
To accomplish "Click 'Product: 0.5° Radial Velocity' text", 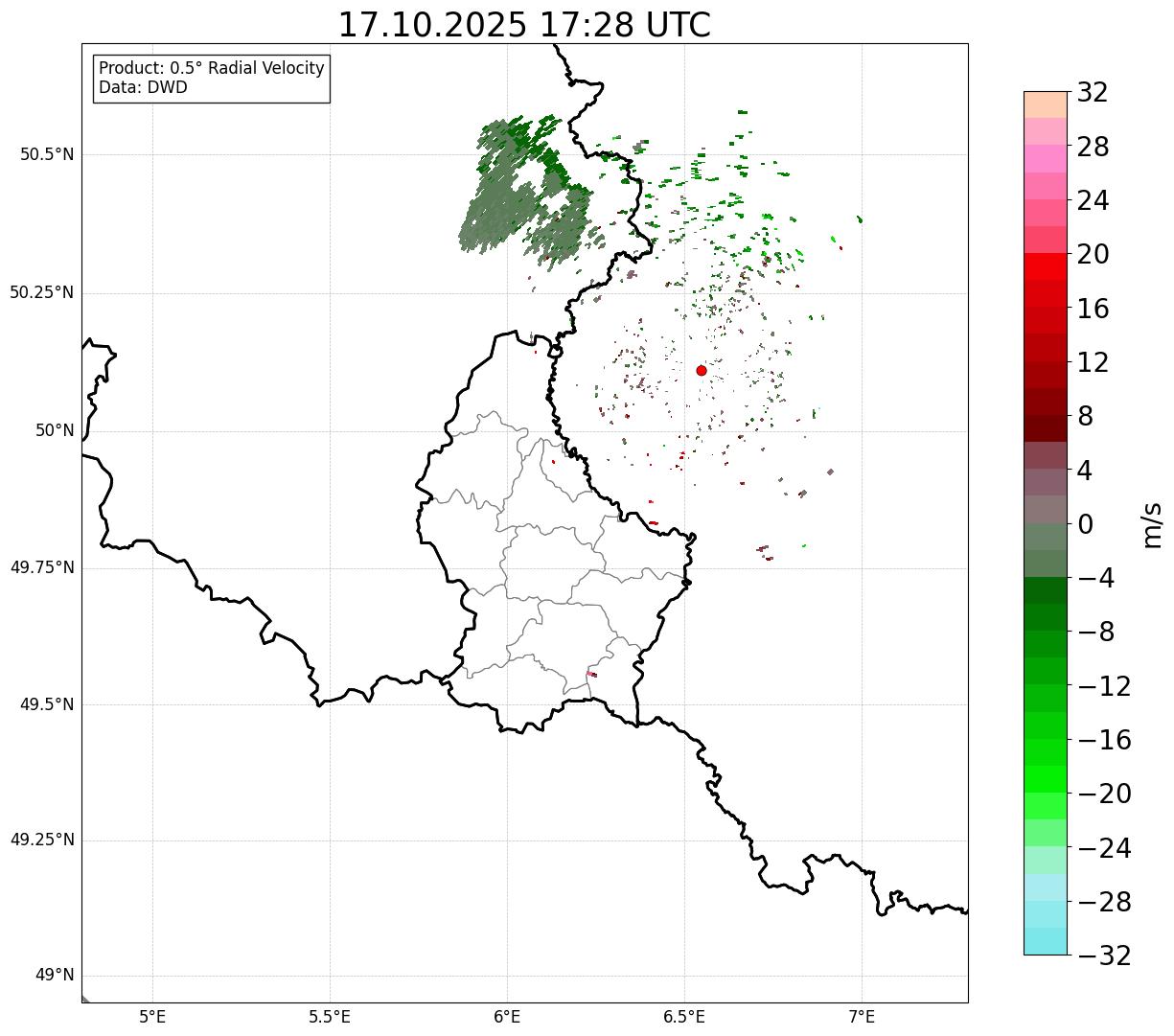I will pyautogui.click(x=212, y=69).
